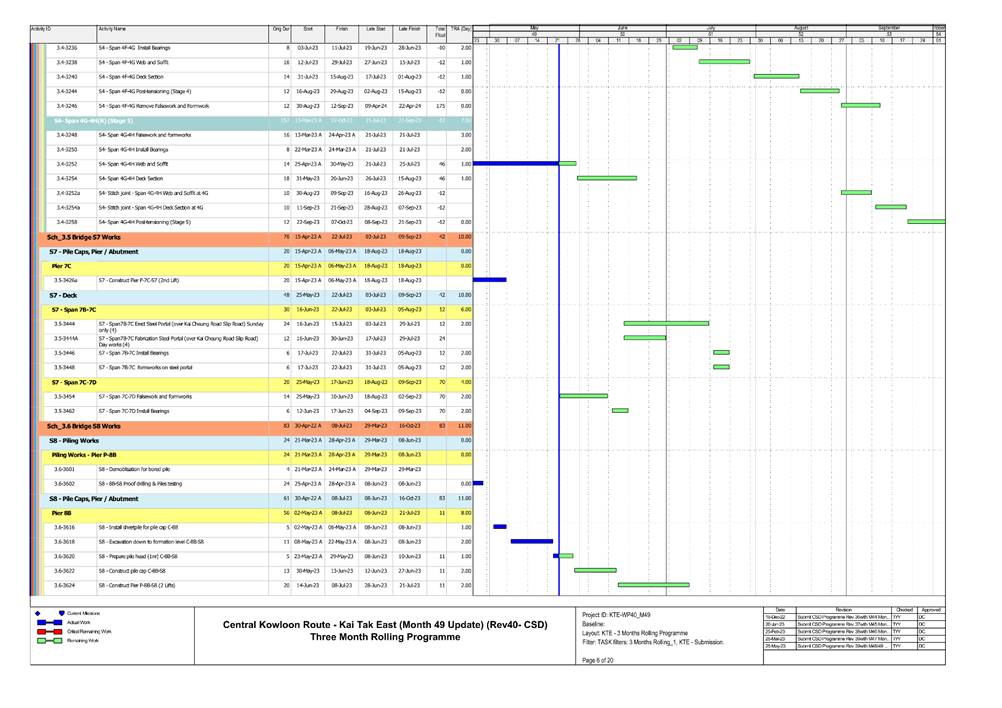Select the green bar for activity 3.6-3624

(x=654, y=583)
